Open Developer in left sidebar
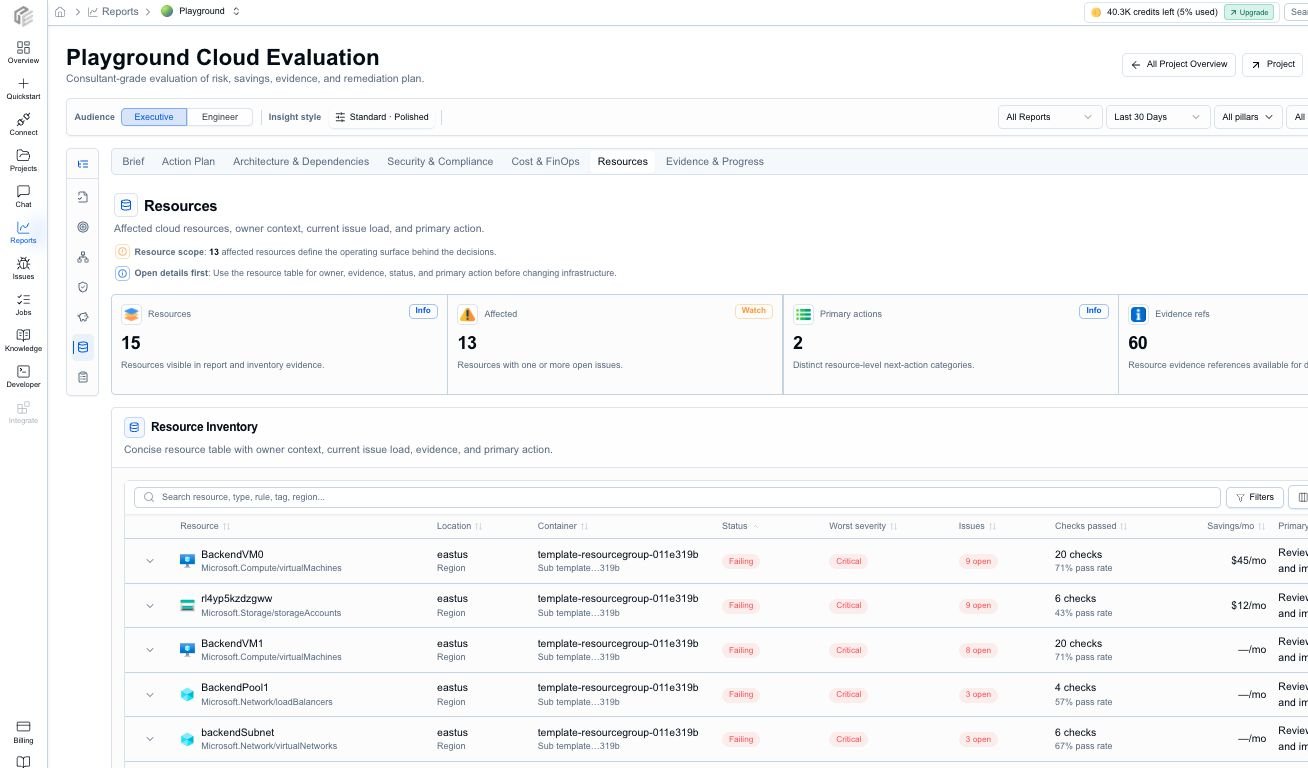Screen dimensions: 1308x768 pos(23,377)
